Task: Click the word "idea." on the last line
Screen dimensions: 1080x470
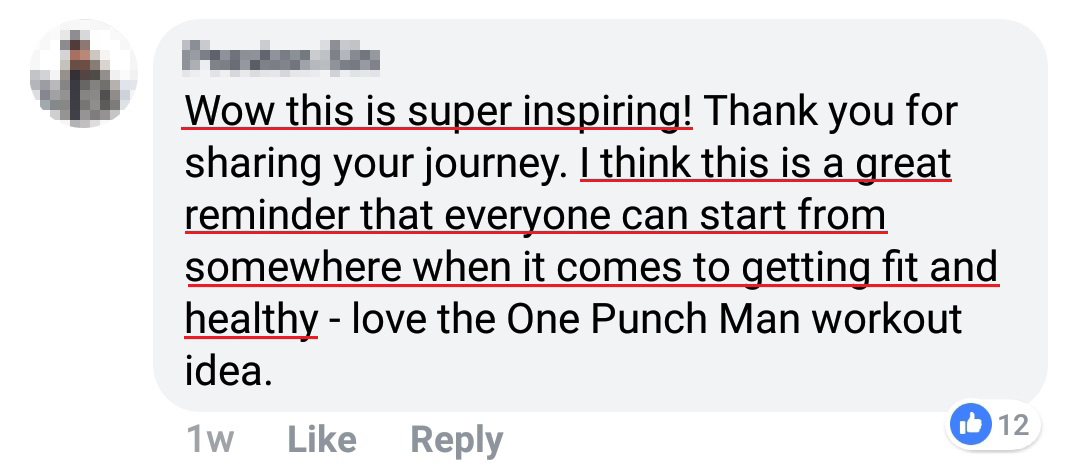Action: click(x=228, y=372)
